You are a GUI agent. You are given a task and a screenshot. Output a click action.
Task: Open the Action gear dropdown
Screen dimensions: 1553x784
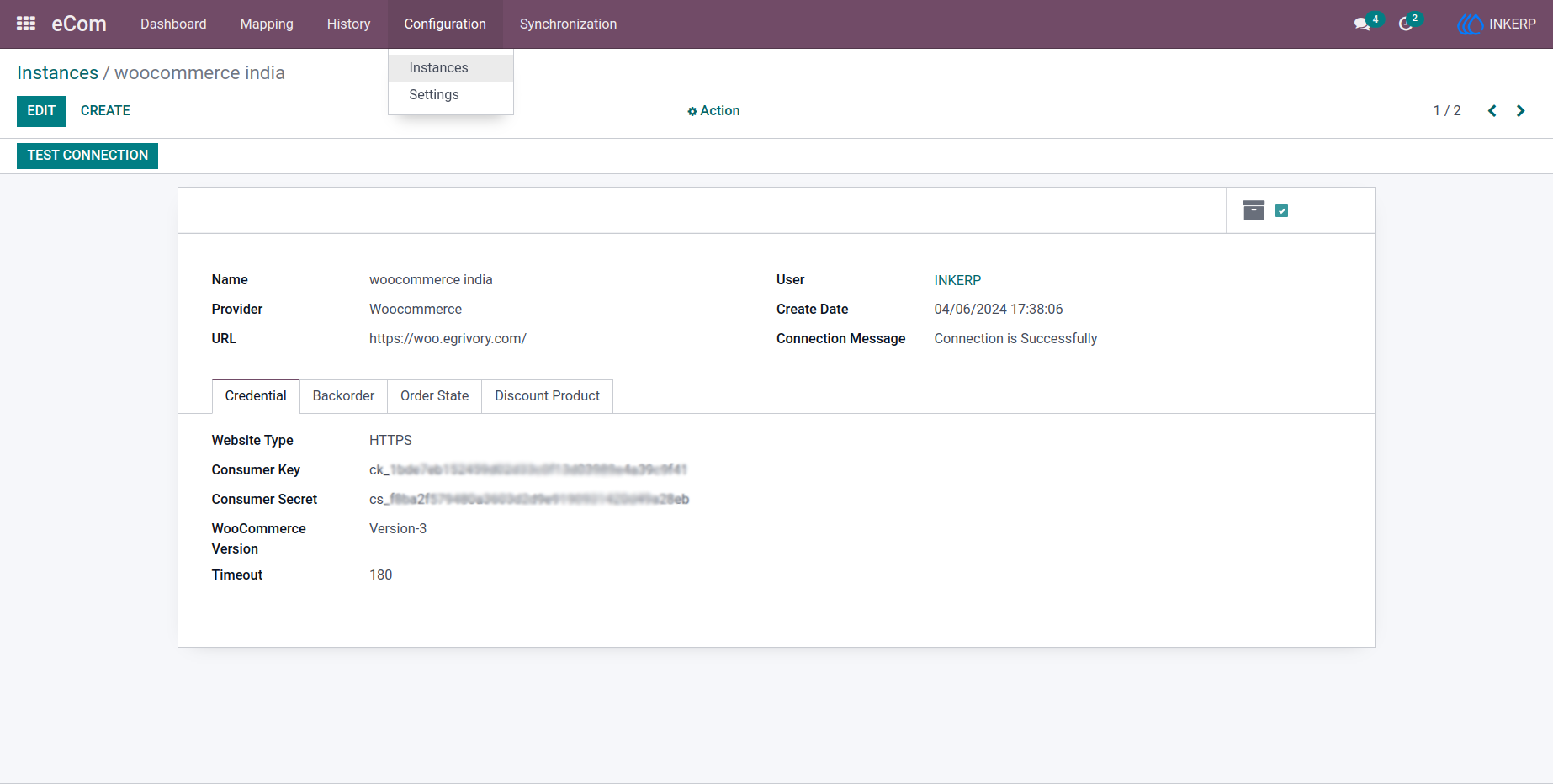click(x=713, y=111)
